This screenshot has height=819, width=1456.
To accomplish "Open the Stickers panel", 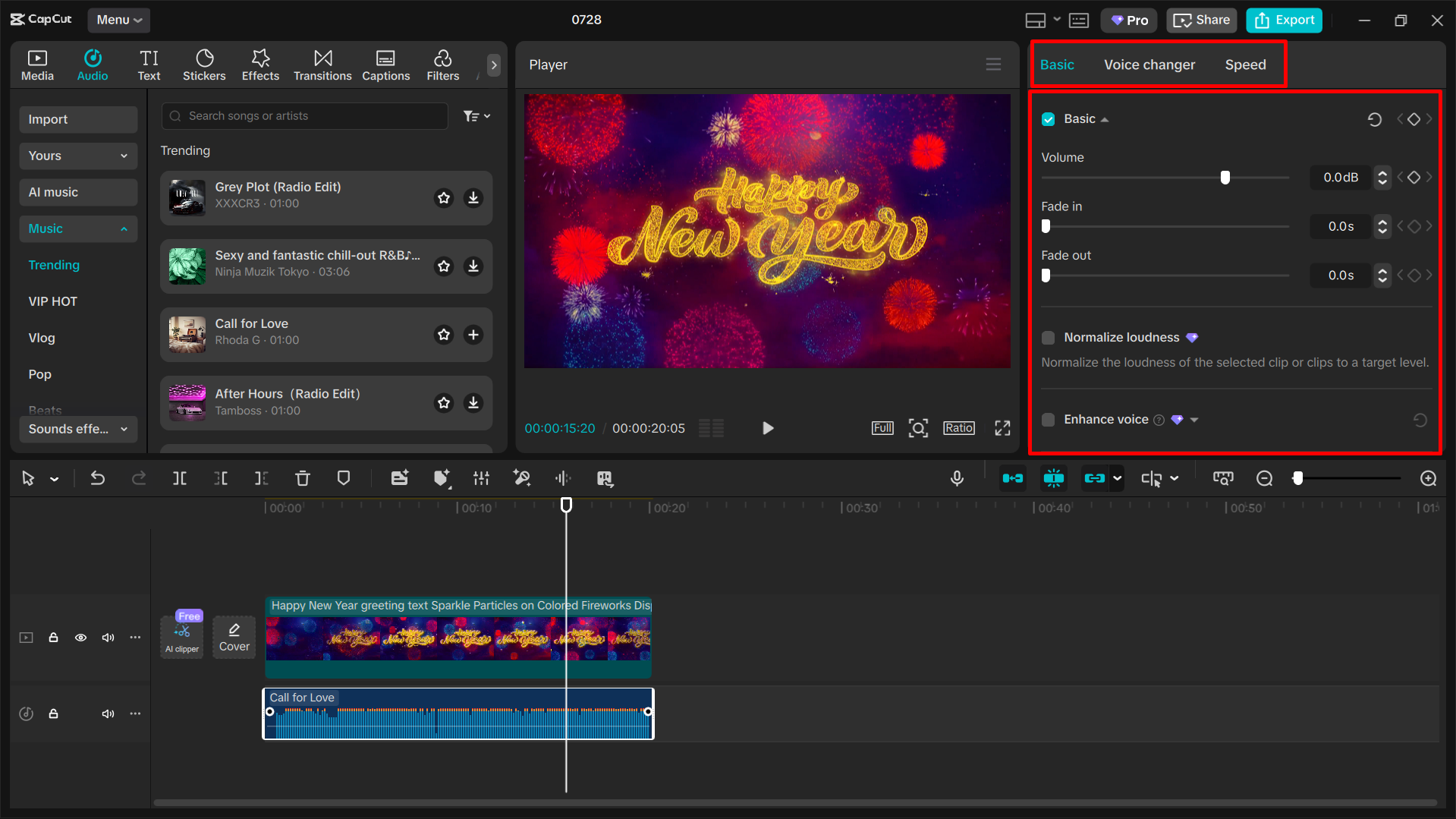I will pos(204,65).
